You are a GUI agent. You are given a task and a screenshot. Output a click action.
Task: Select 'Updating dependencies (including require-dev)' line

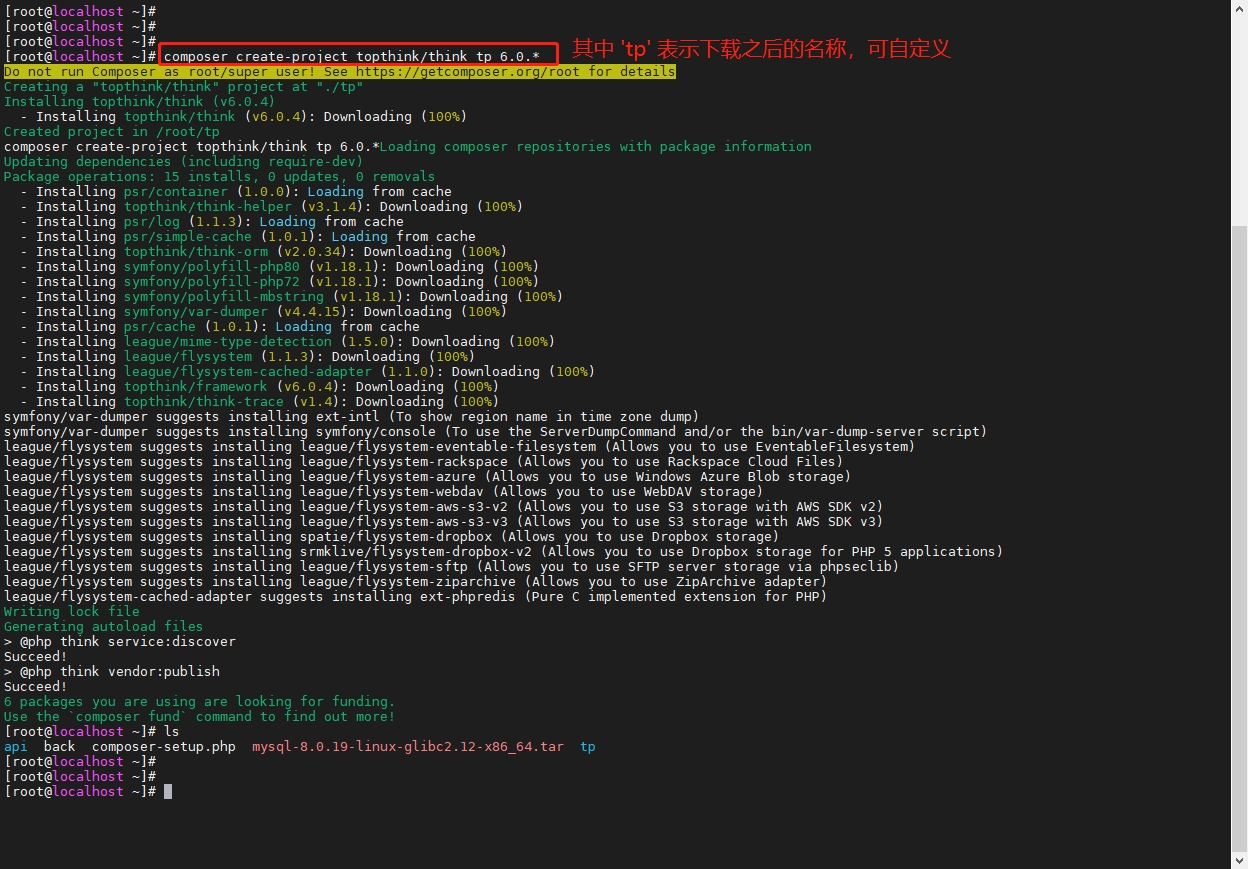(184, 162)
